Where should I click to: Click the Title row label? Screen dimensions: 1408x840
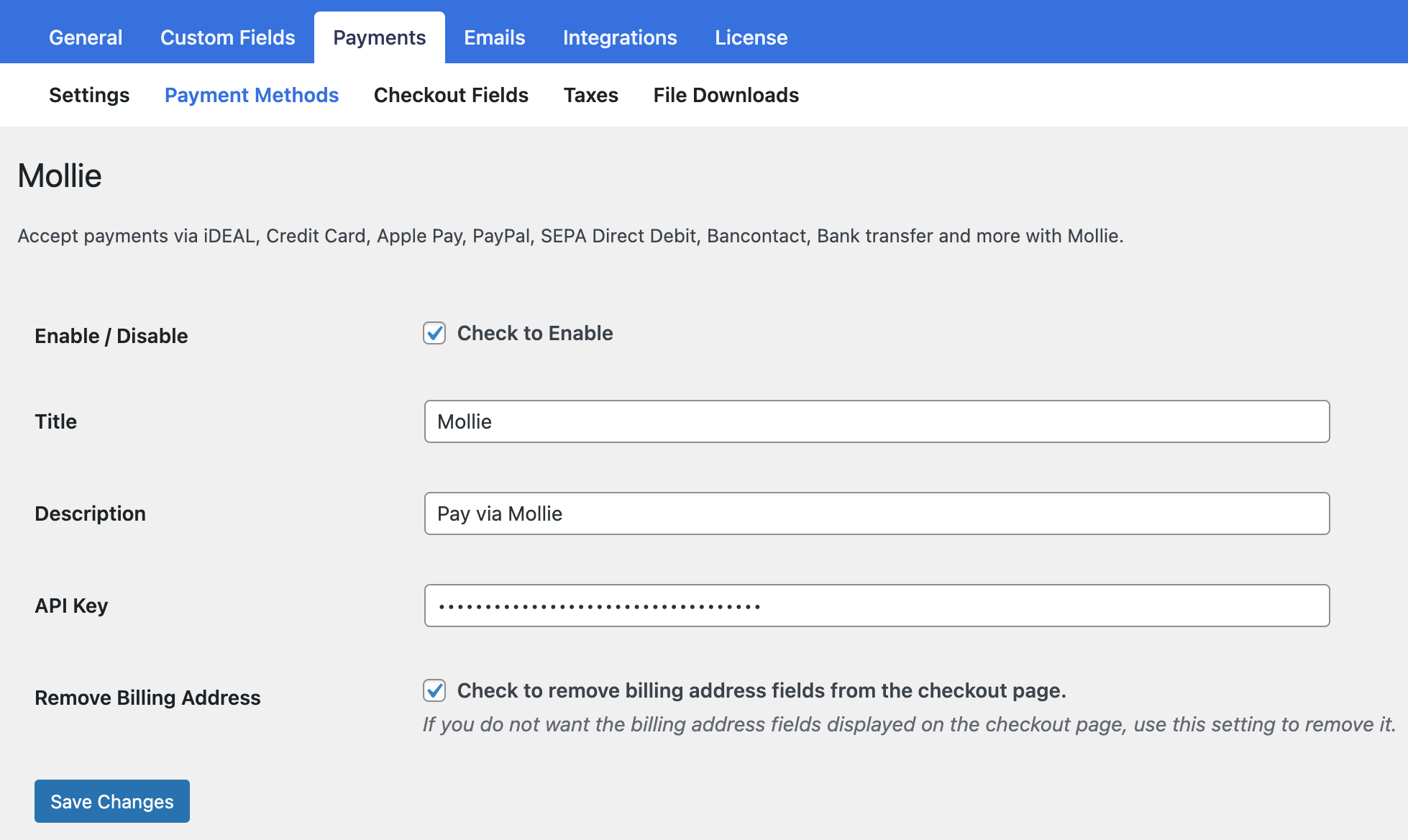coord(55,421)
